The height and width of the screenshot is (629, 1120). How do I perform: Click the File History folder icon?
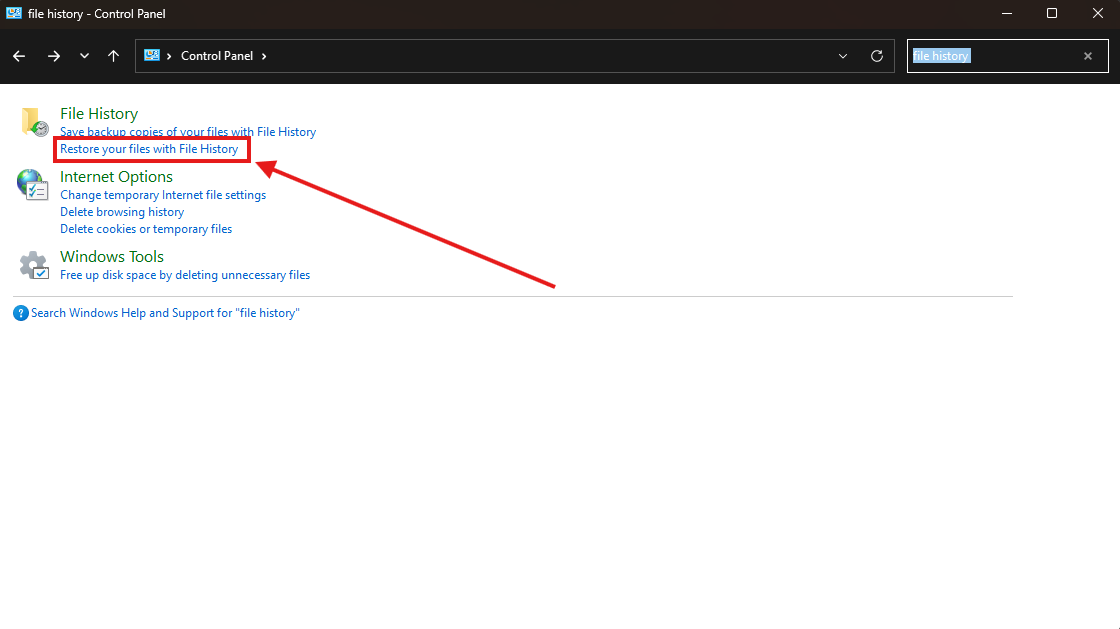[x=34, y=121]
